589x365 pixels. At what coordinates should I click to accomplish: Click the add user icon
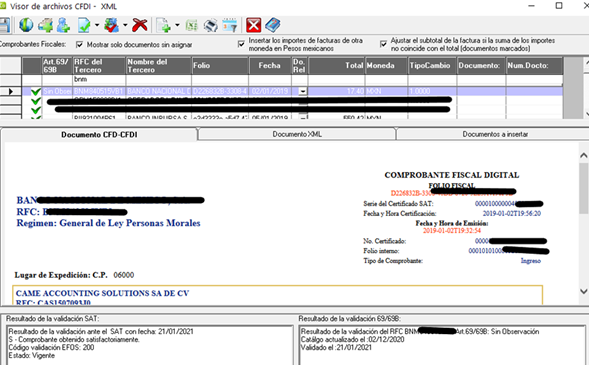tap(64, 25)
